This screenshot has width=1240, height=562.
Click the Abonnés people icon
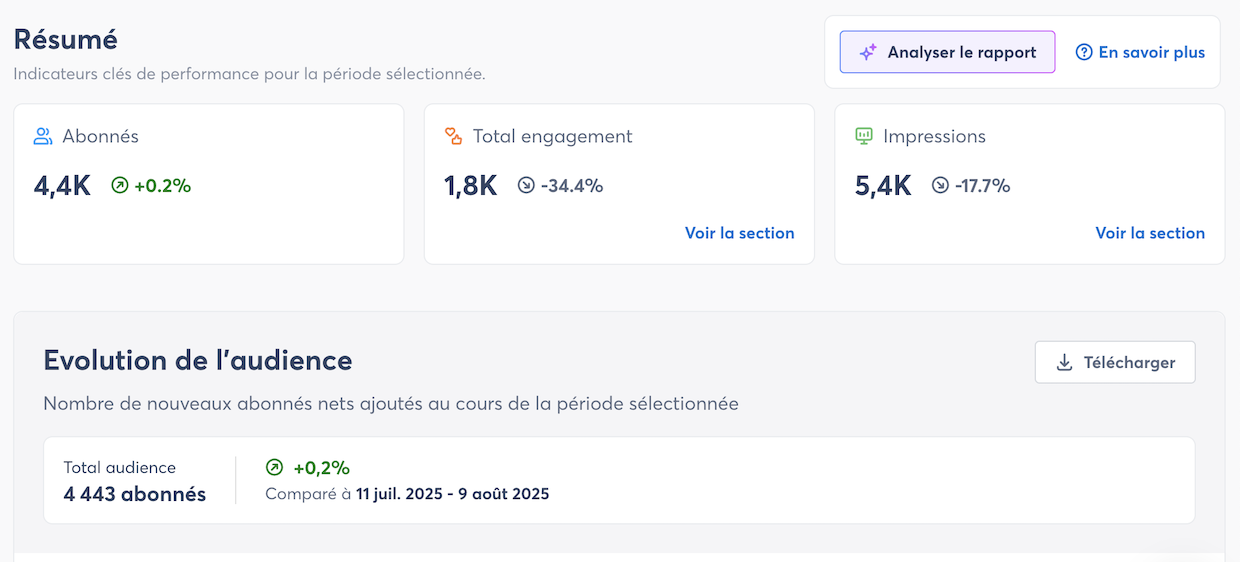(x=43, y=136)
